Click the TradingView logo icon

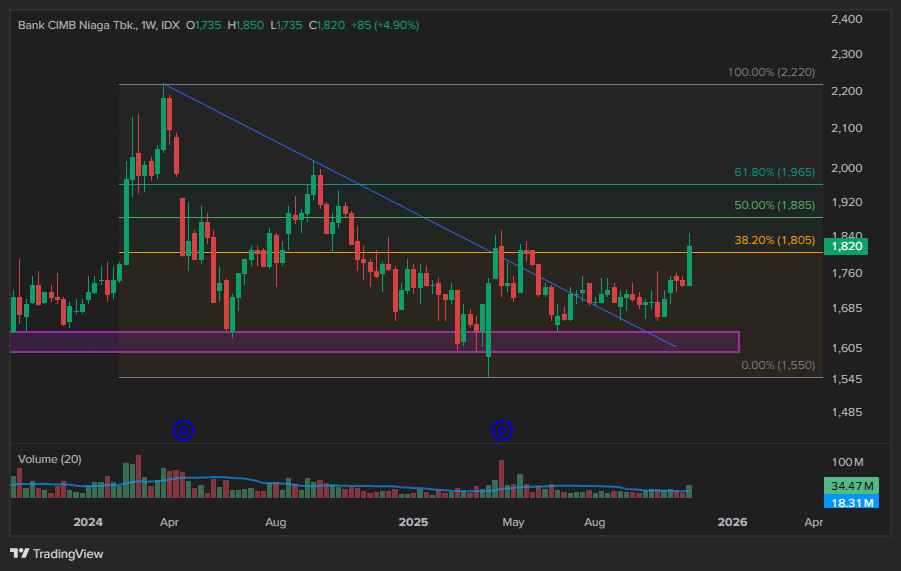19,553
